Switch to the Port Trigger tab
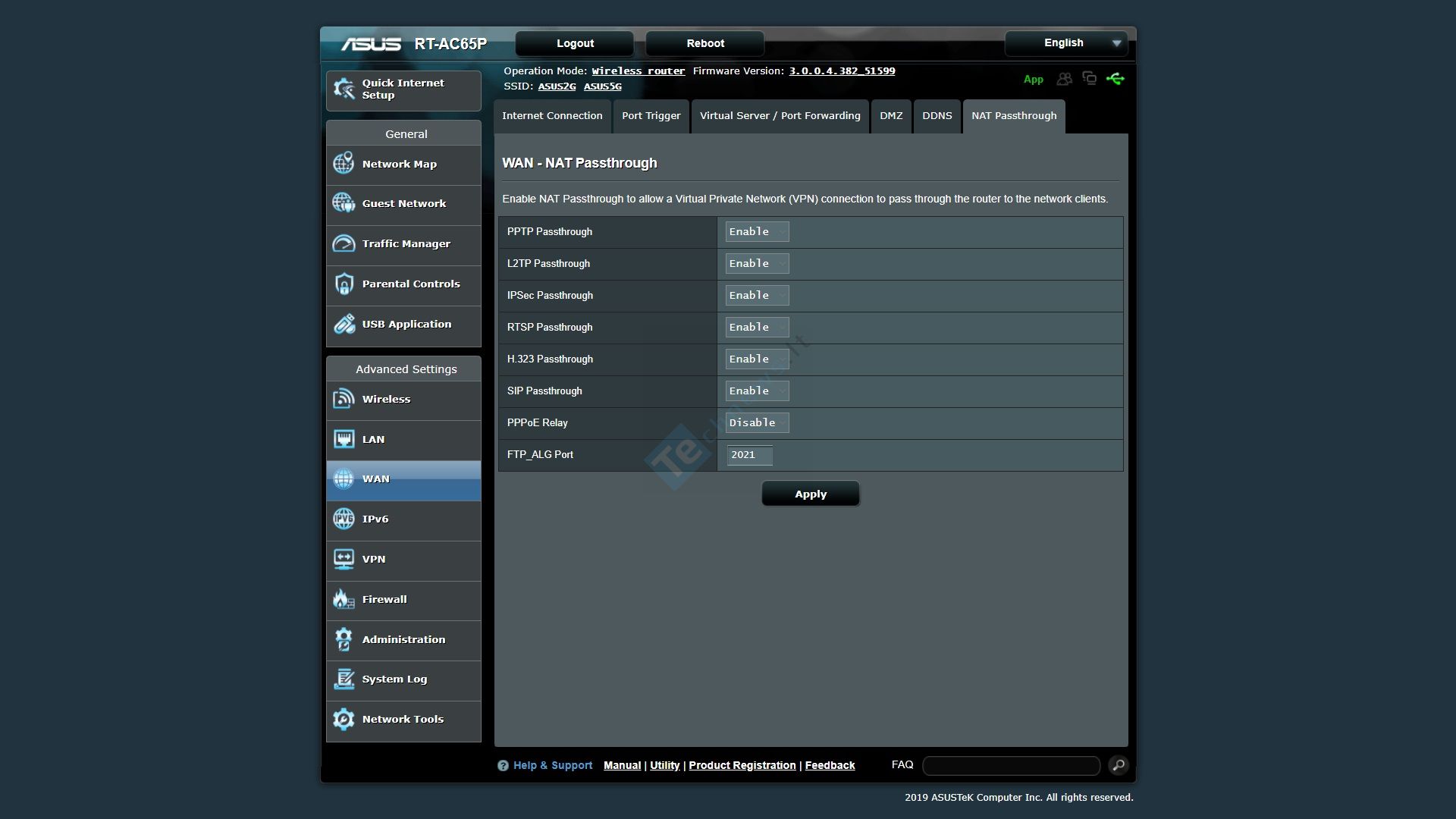Viewport: 1456px width, 819px height. [651, 116]
